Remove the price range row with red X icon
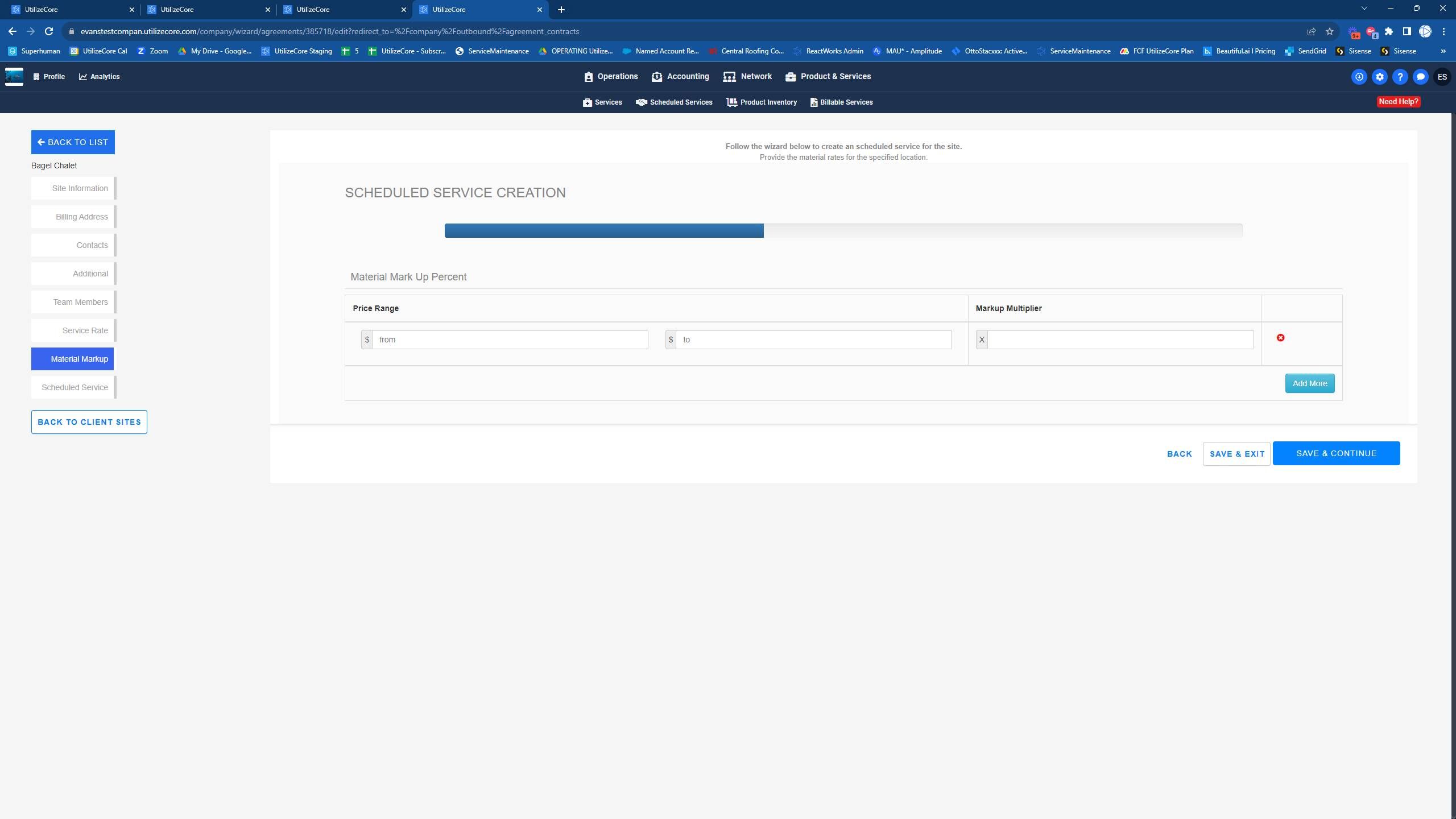This screenshot has height=819, width=1456. pos(1280,338)
